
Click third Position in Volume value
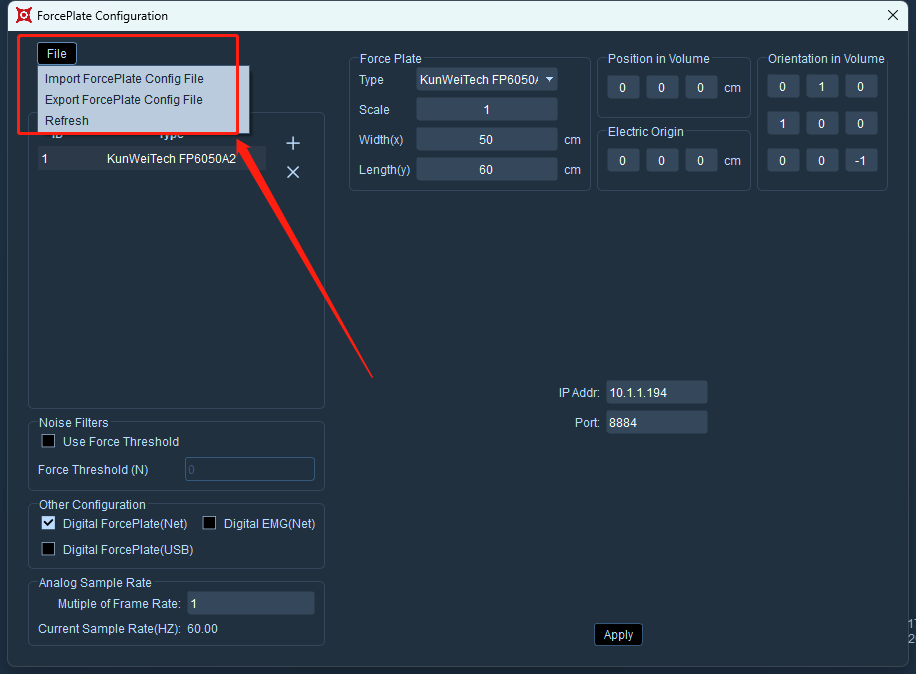coord(701,88)
